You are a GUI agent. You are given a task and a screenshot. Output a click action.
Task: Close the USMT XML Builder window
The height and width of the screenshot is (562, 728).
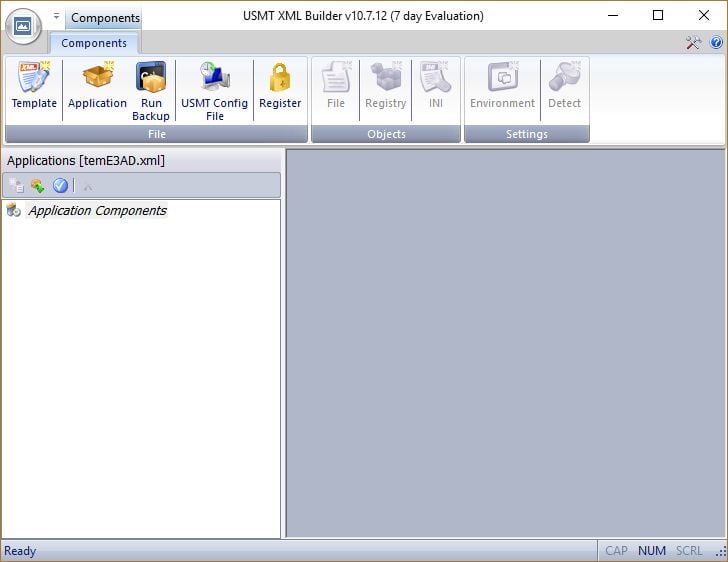(x=703, y=15)
